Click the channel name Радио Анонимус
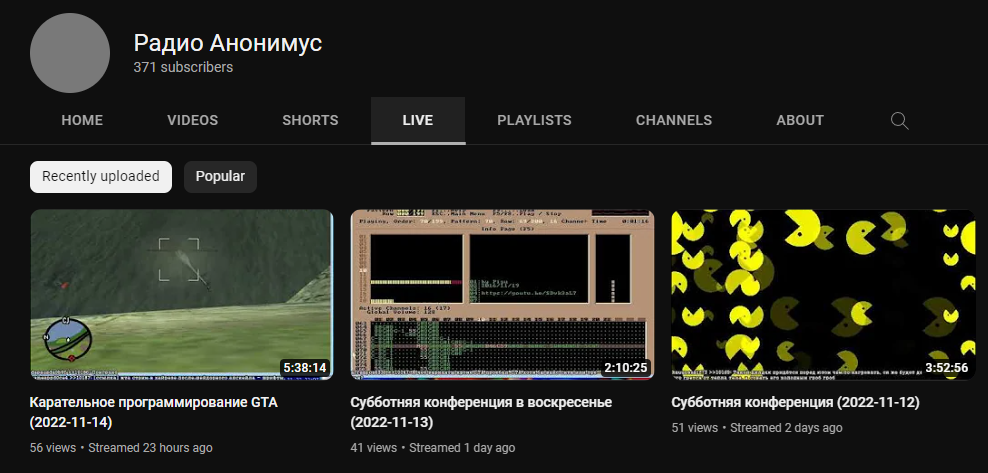The height and width of the screenshot is (473, 988). tap(227, 43)
